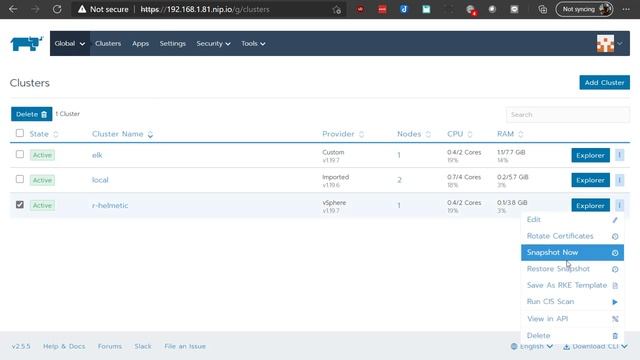Choose Edit from context menu

tap(572, 220)
